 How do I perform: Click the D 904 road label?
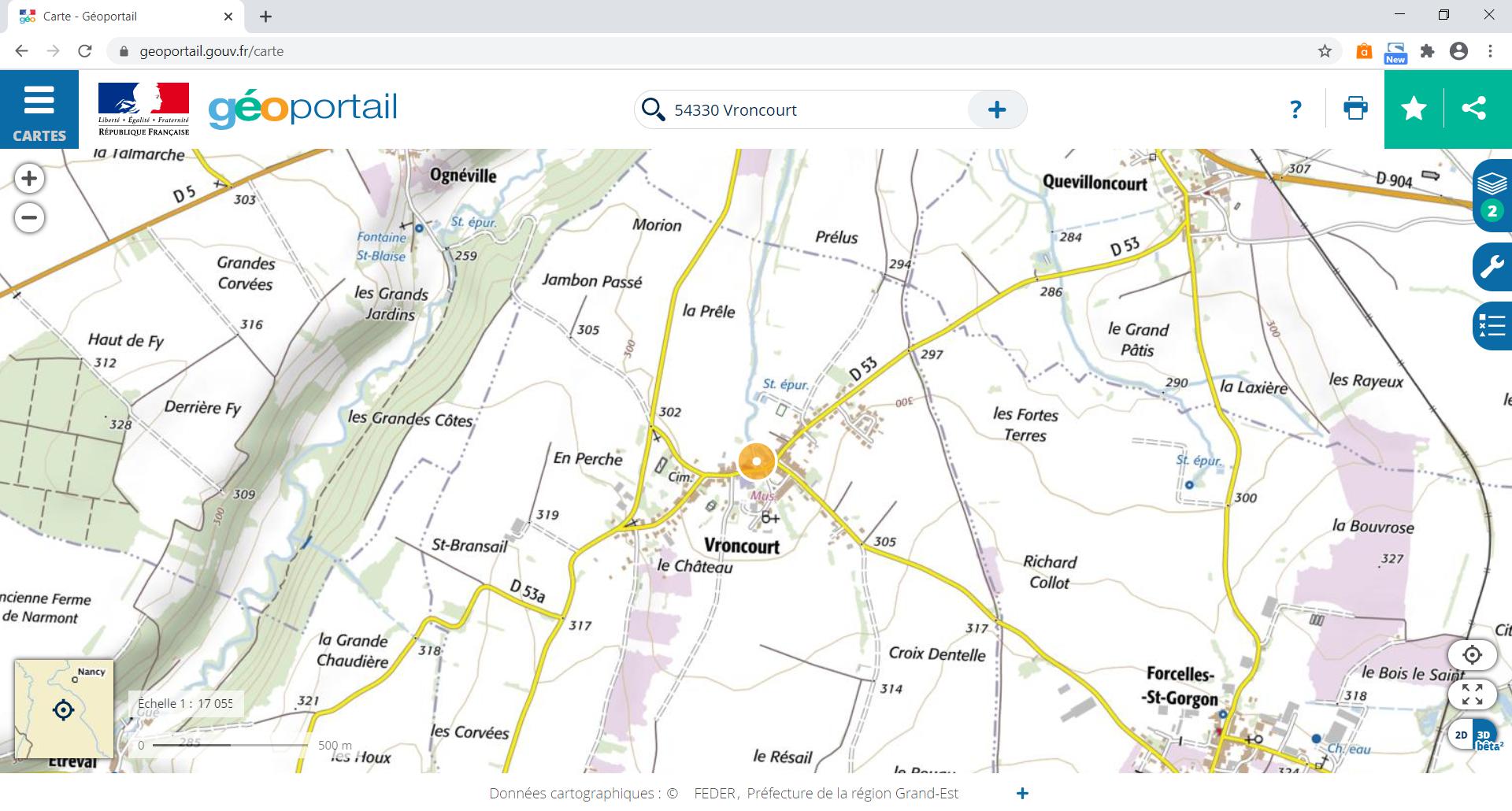tap(1394, 180)
